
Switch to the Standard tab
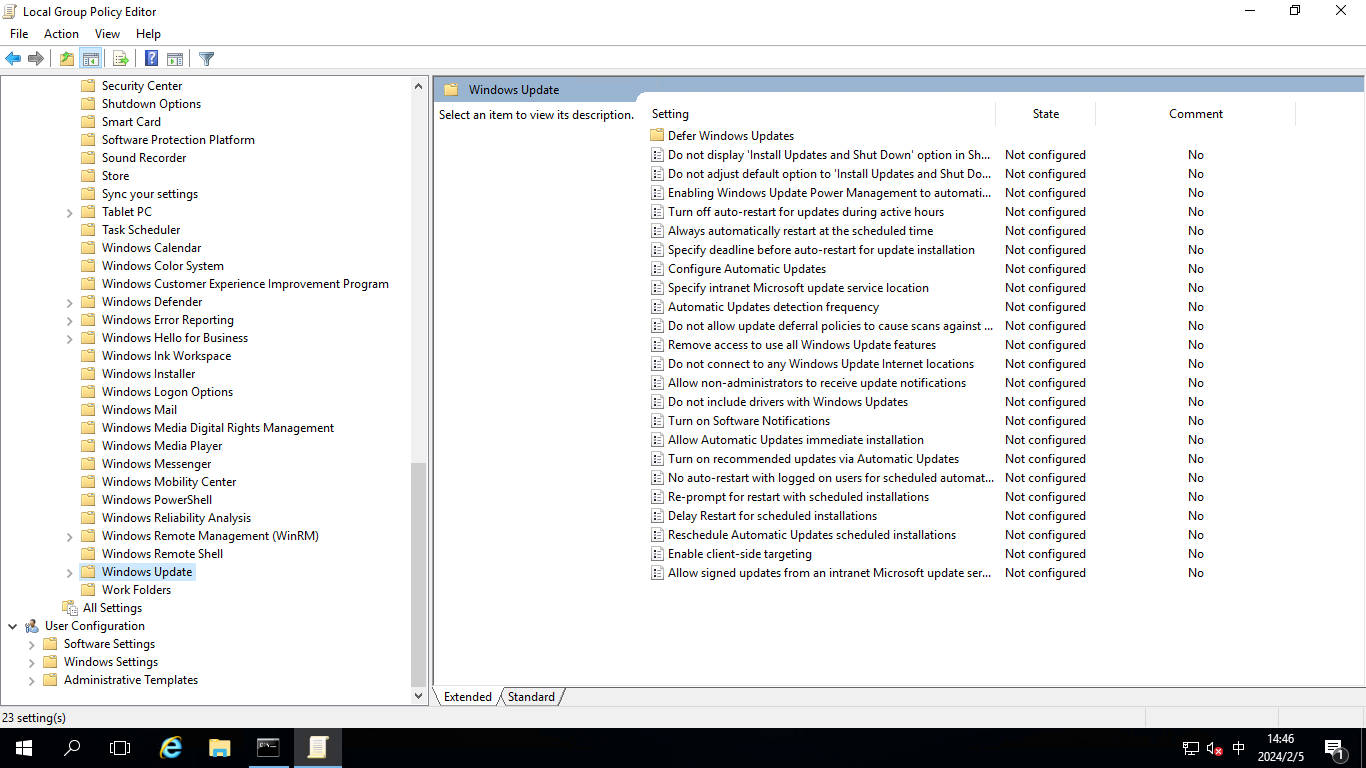531,697
